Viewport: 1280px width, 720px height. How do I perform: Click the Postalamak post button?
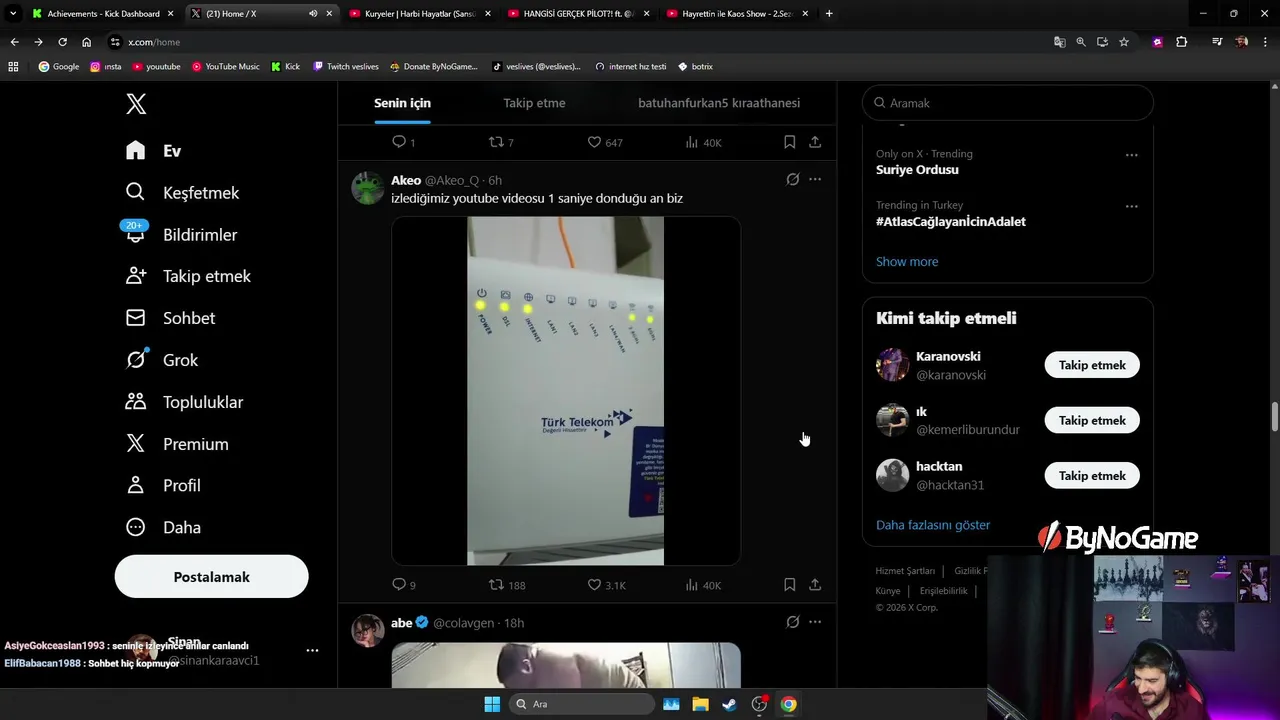coord(211,577)
